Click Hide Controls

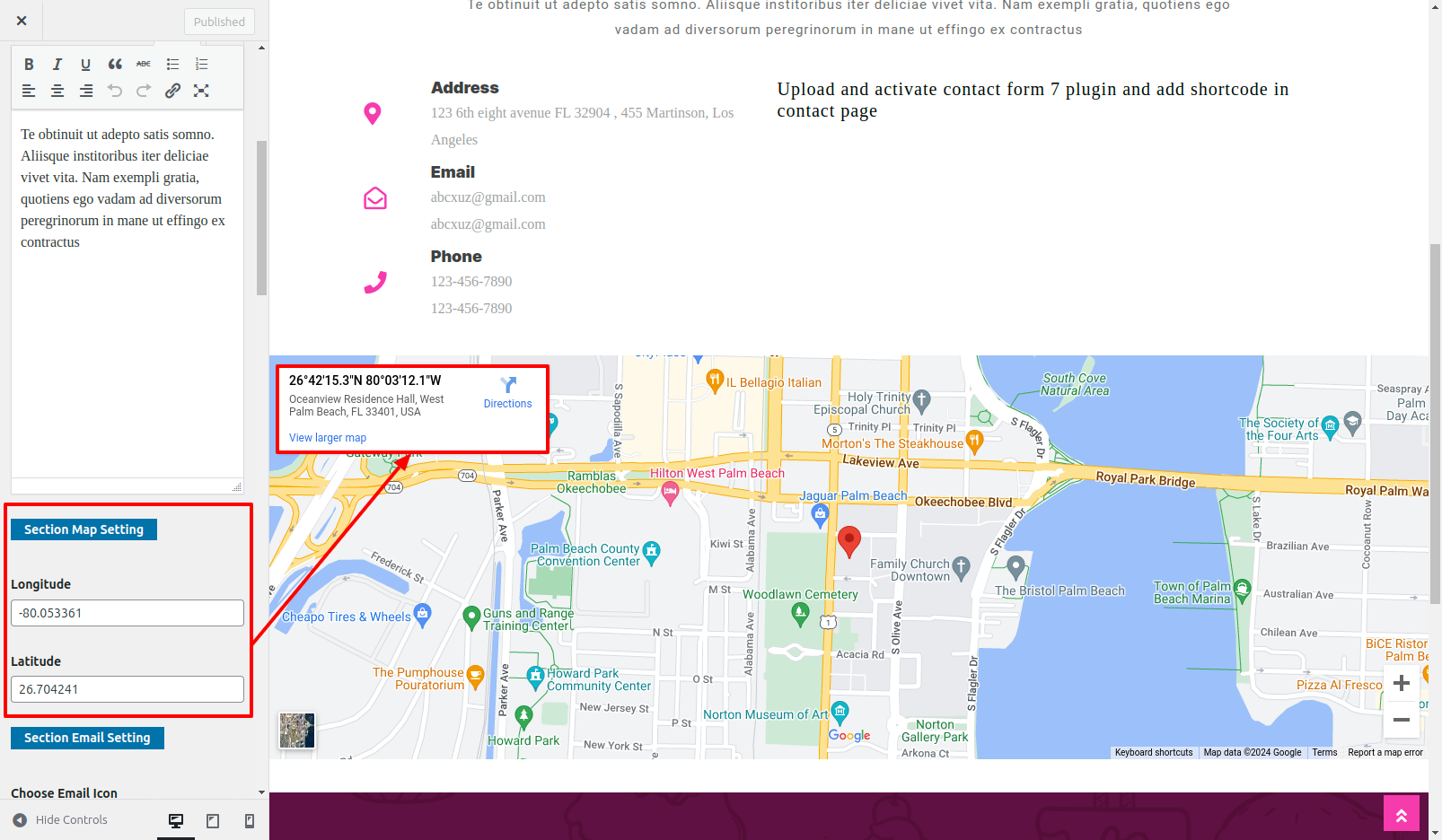click(60, 820)
